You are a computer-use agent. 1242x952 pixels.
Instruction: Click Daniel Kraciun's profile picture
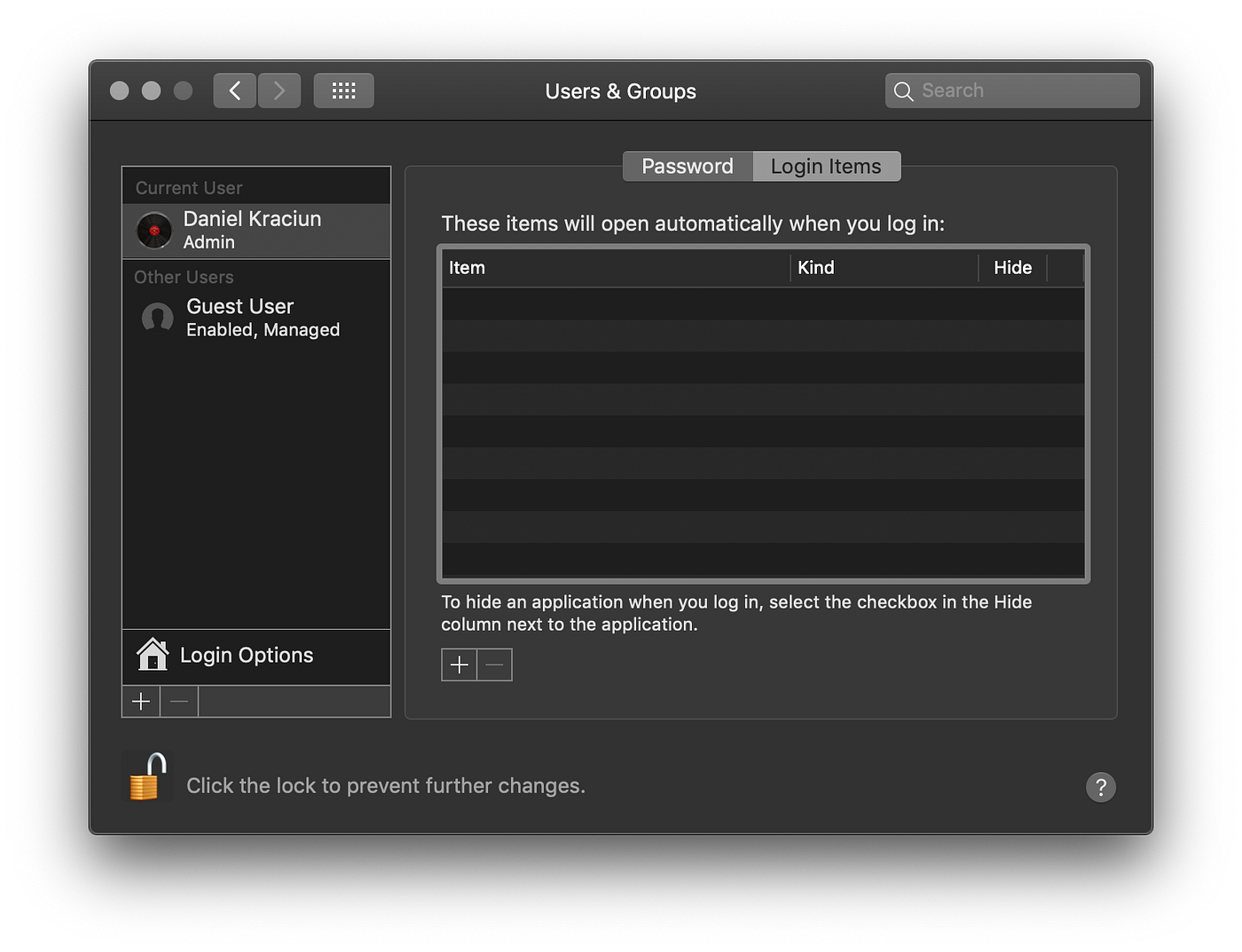coord(154,230)
